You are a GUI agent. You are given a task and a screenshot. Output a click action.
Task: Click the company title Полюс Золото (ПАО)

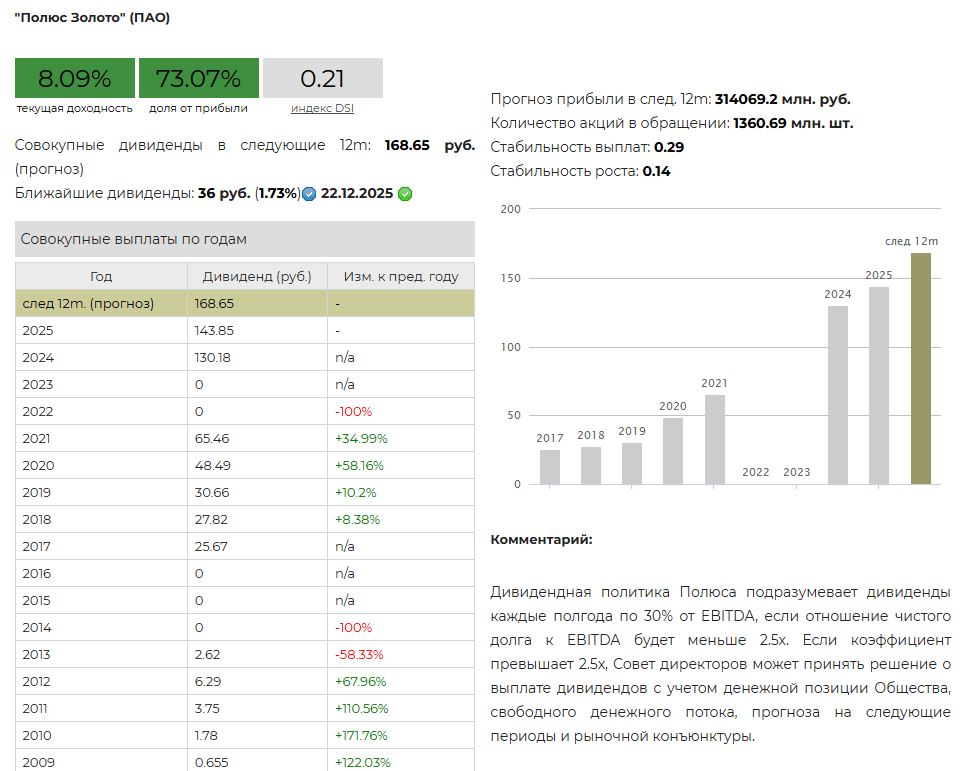pos(90,17)
